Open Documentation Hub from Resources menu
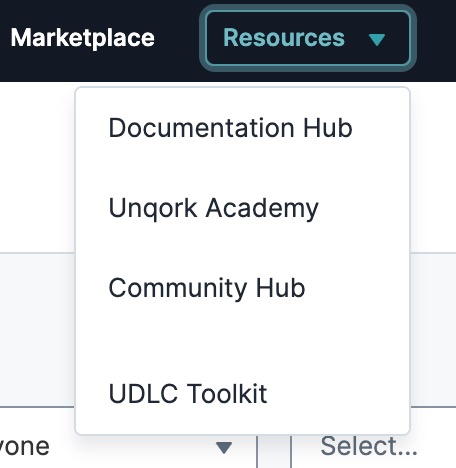 coord(230,128)
